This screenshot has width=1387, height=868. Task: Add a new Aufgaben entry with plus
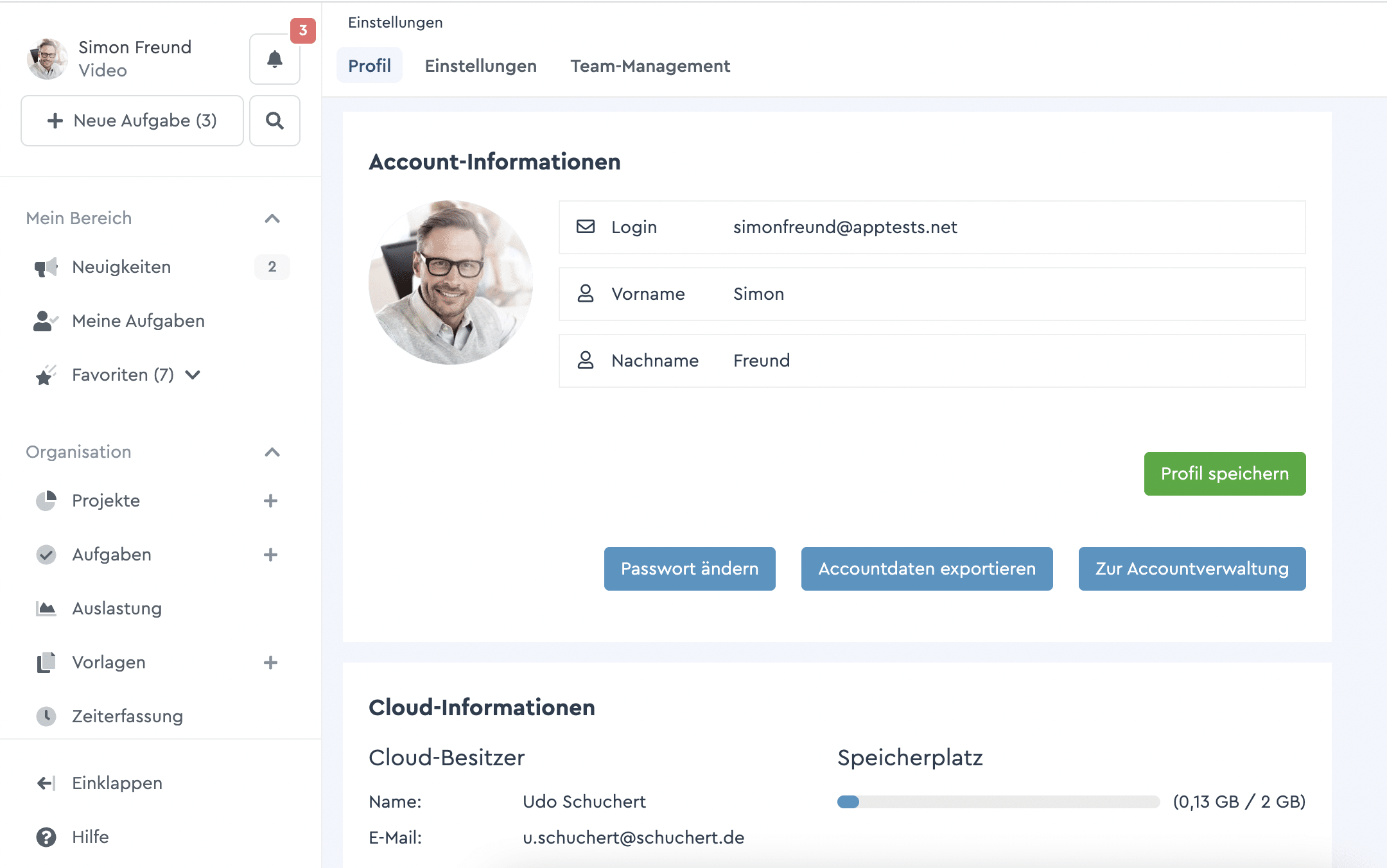click(271, 555)
